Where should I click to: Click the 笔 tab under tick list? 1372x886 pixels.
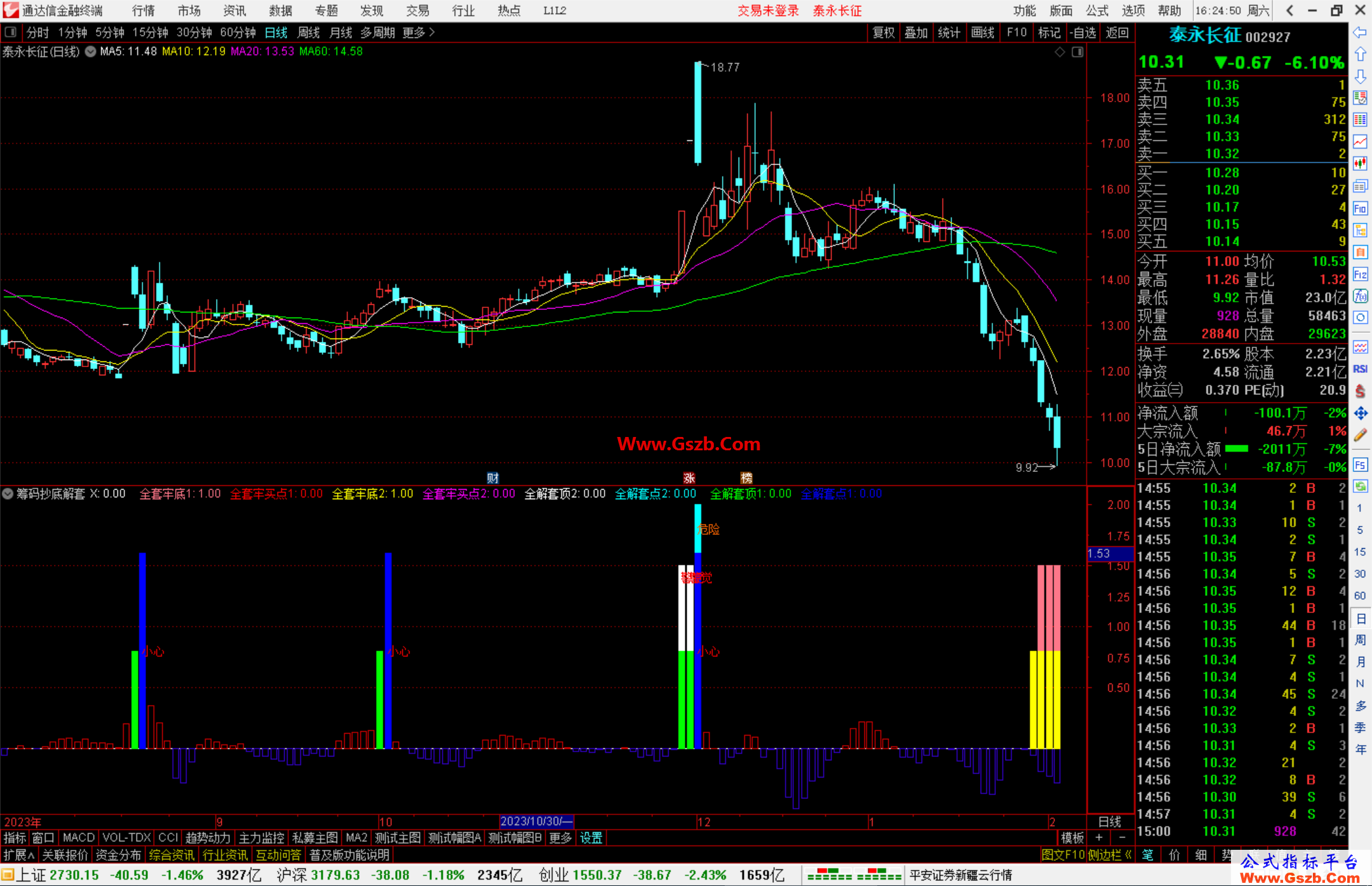point(1148,855)
